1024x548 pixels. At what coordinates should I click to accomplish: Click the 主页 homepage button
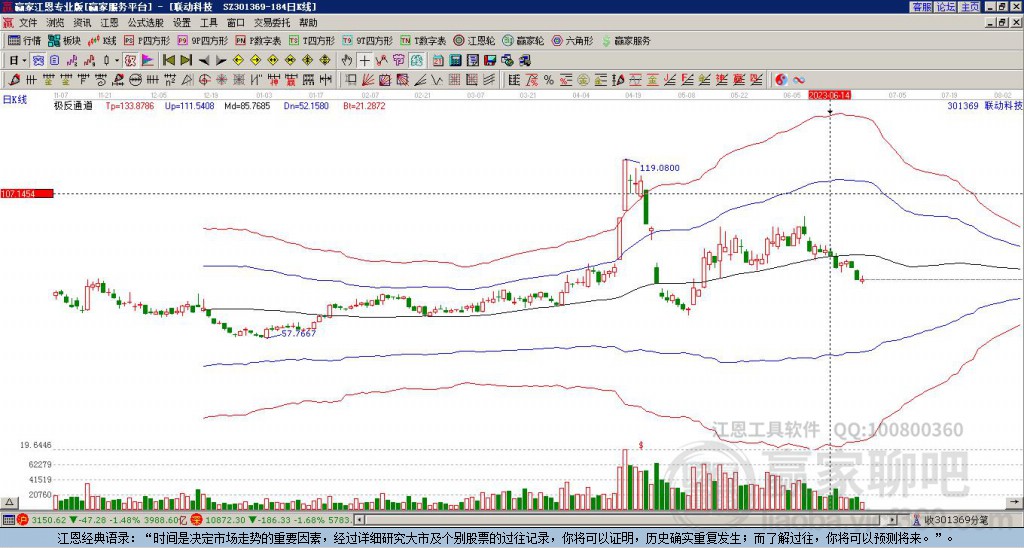pyautogui.click(x=970, y=7)
